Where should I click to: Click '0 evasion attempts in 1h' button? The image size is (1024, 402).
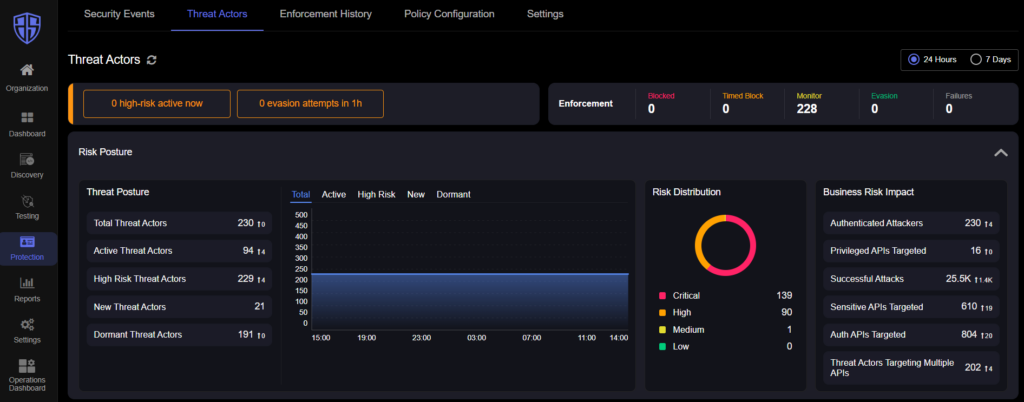pyautogui.click(x=310, y=104)
